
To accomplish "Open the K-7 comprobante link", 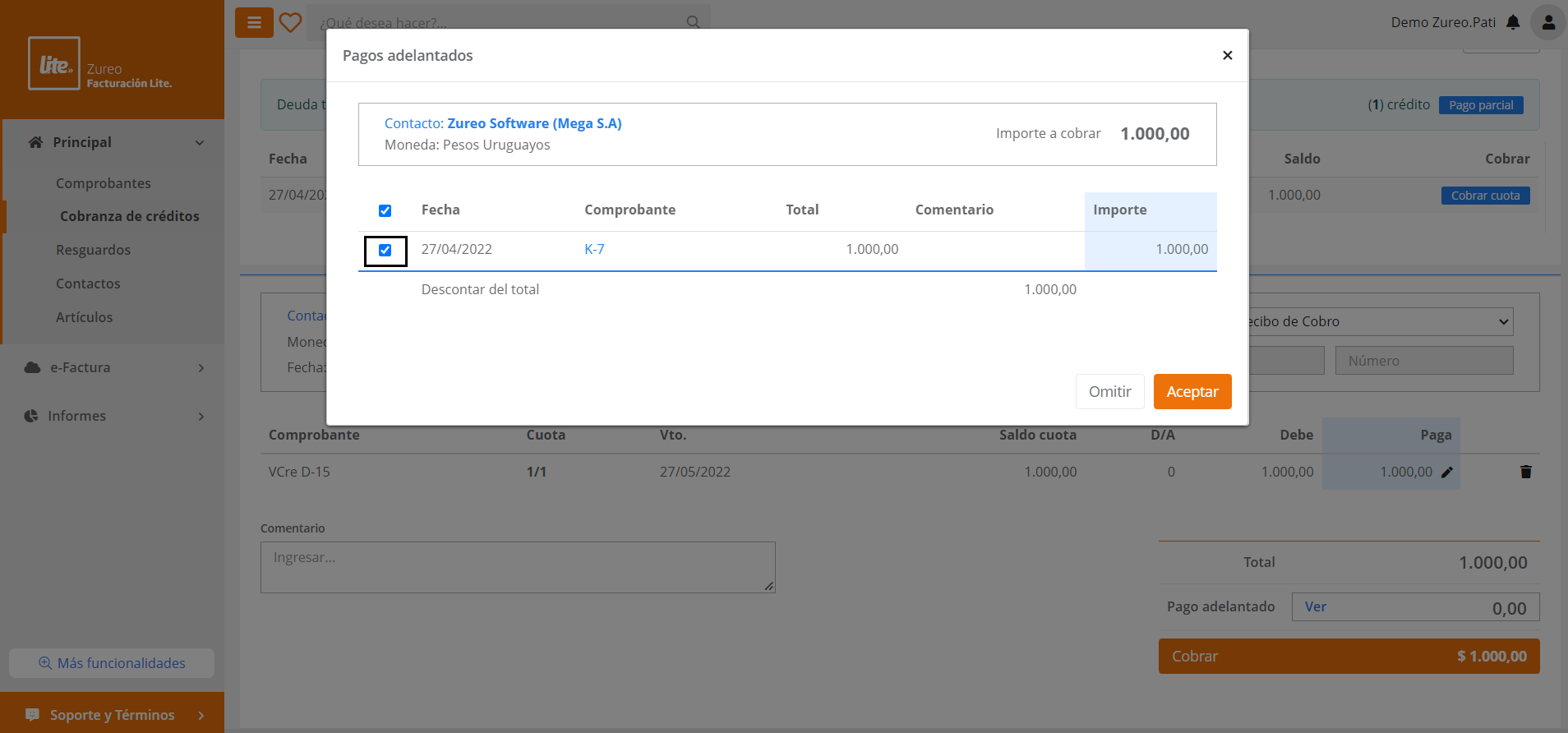I will tap(594, 249).
